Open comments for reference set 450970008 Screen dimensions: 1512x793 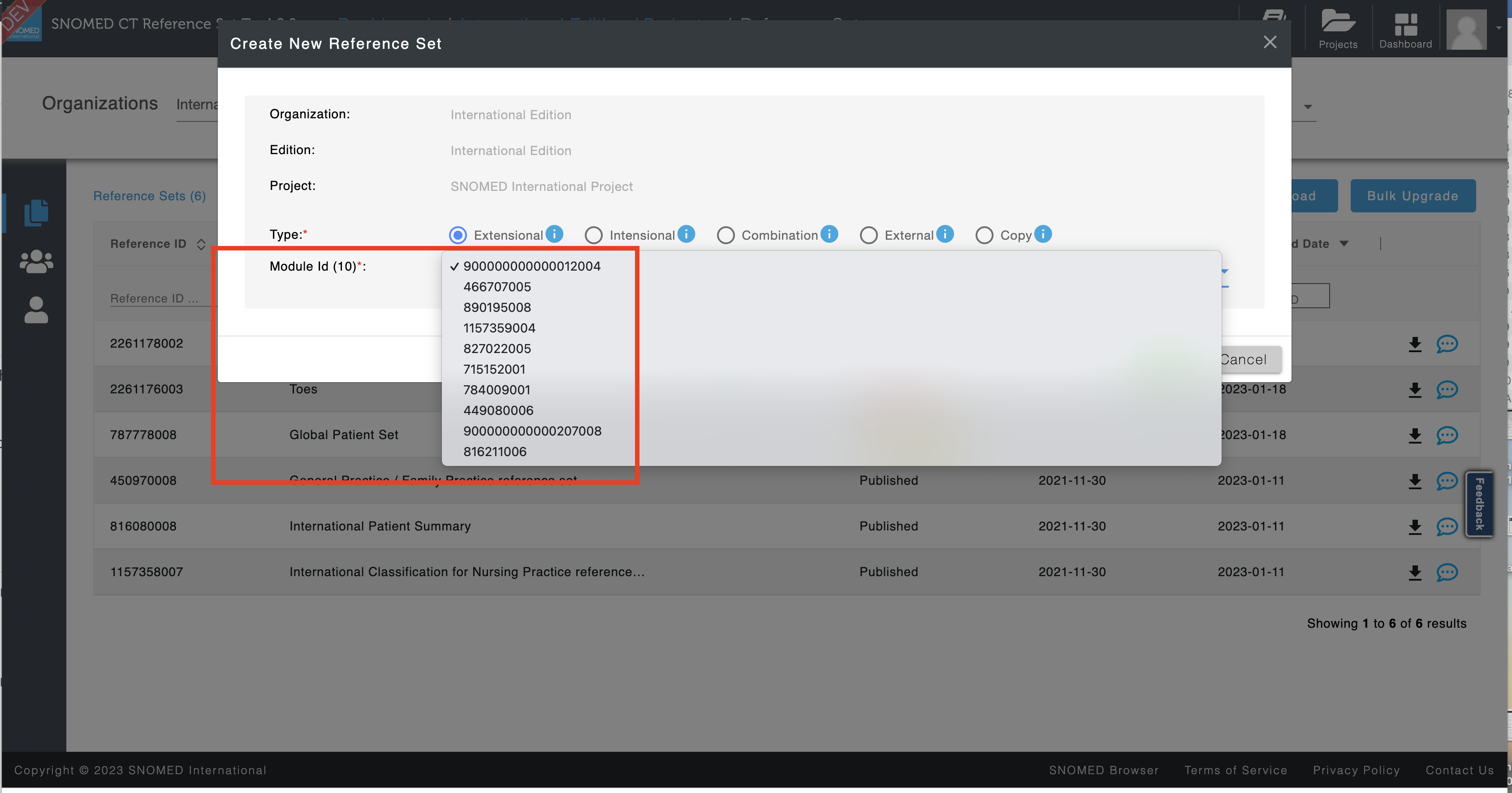1447,481
